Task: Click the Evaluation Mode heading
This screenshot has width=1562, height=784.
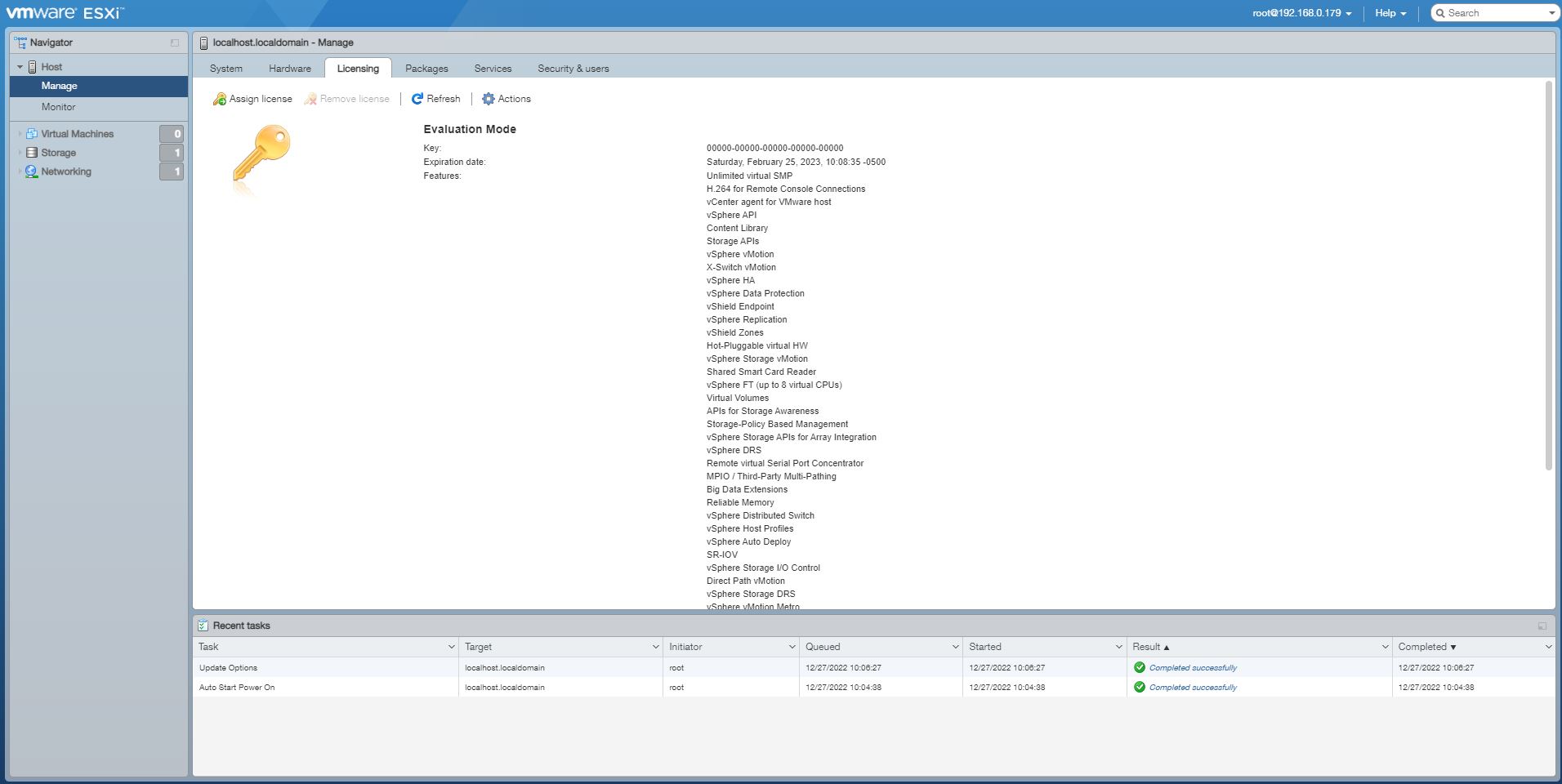Action: coord(470,129)
